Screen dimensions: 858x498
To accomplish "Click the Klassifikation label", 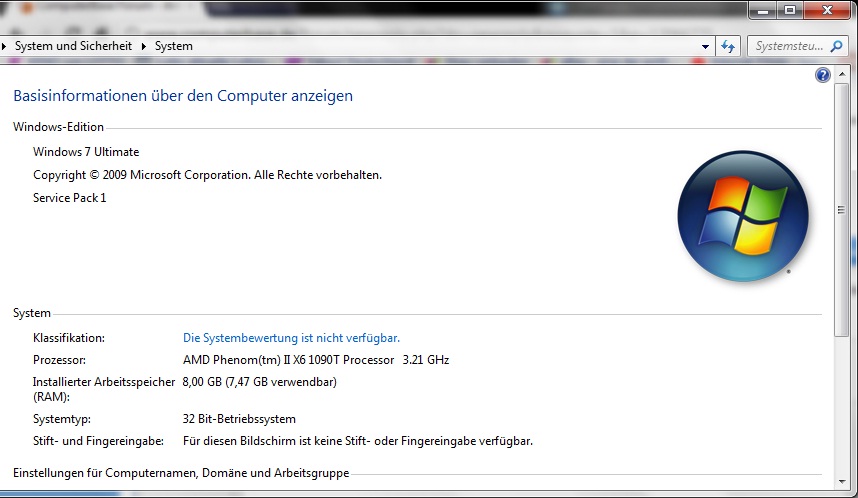I will coord(69,338).
